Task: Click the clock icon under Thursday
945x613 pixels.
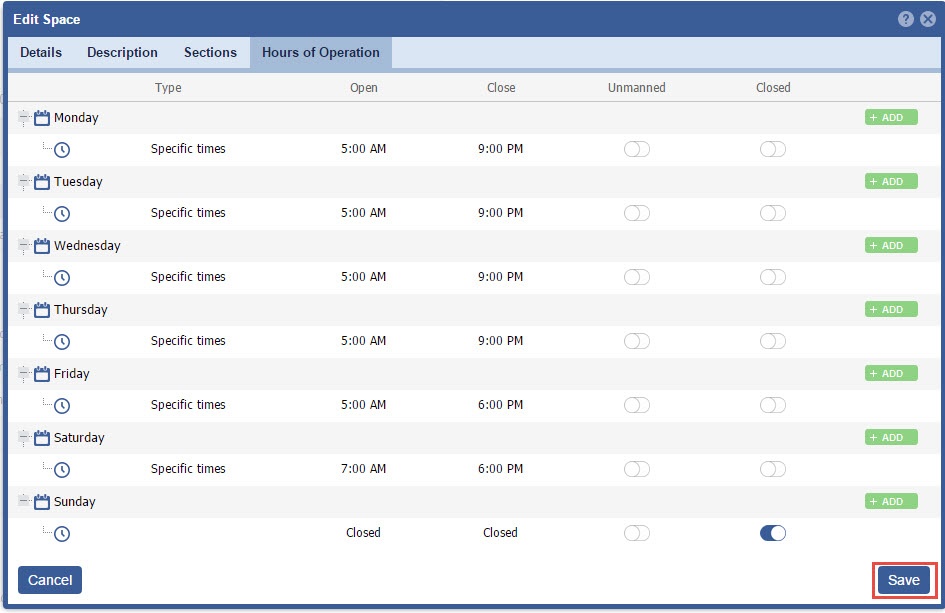Action: tap(62, 342)
